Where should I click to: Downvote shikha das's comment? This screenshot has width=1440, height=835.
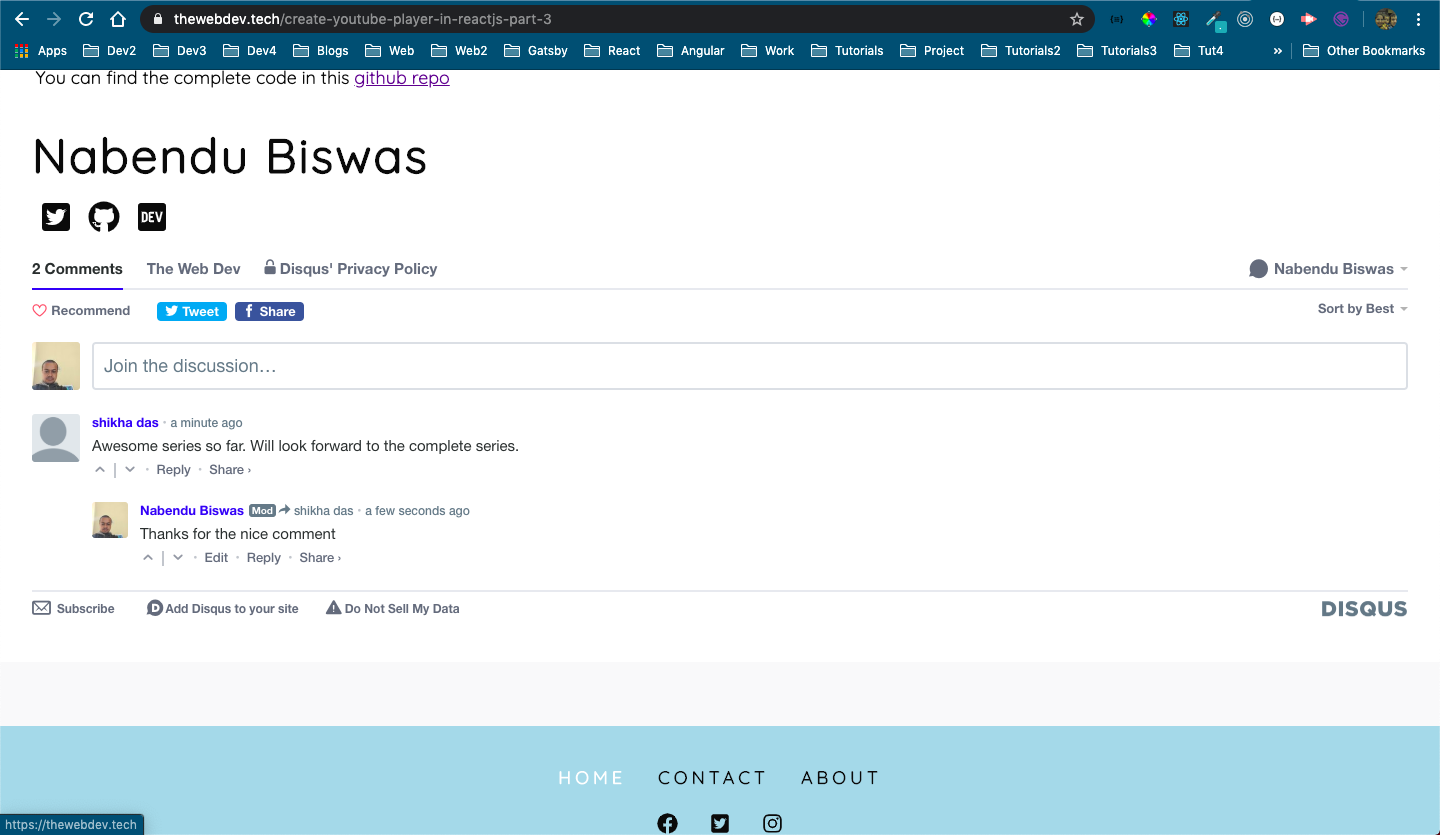(x=130, y=470)
